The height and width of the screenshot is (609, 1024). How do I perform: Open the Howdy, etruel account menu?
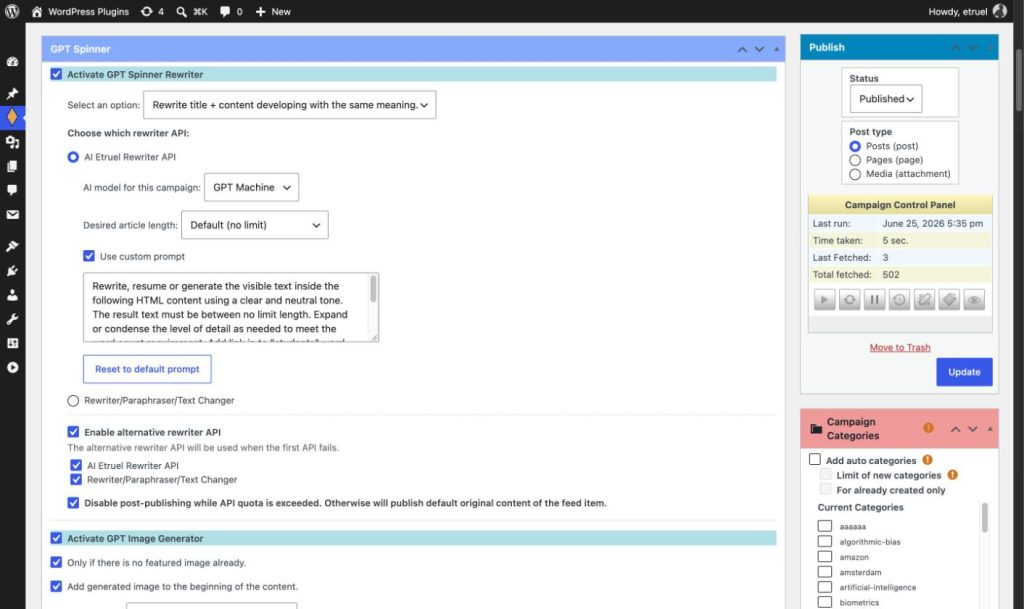(967, 11)
